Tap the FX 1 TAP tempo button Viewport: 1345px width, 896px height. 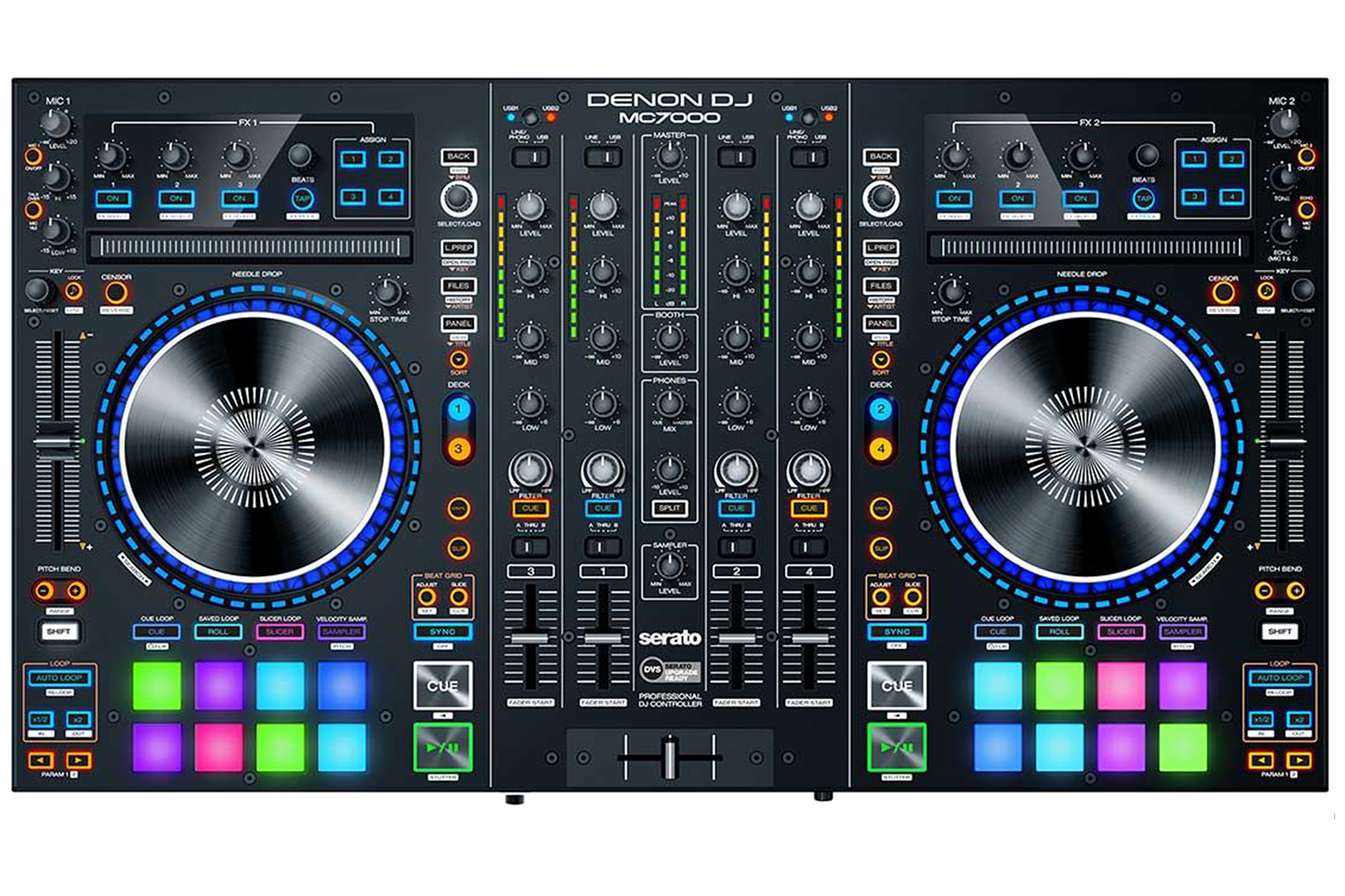click(302, 199)
